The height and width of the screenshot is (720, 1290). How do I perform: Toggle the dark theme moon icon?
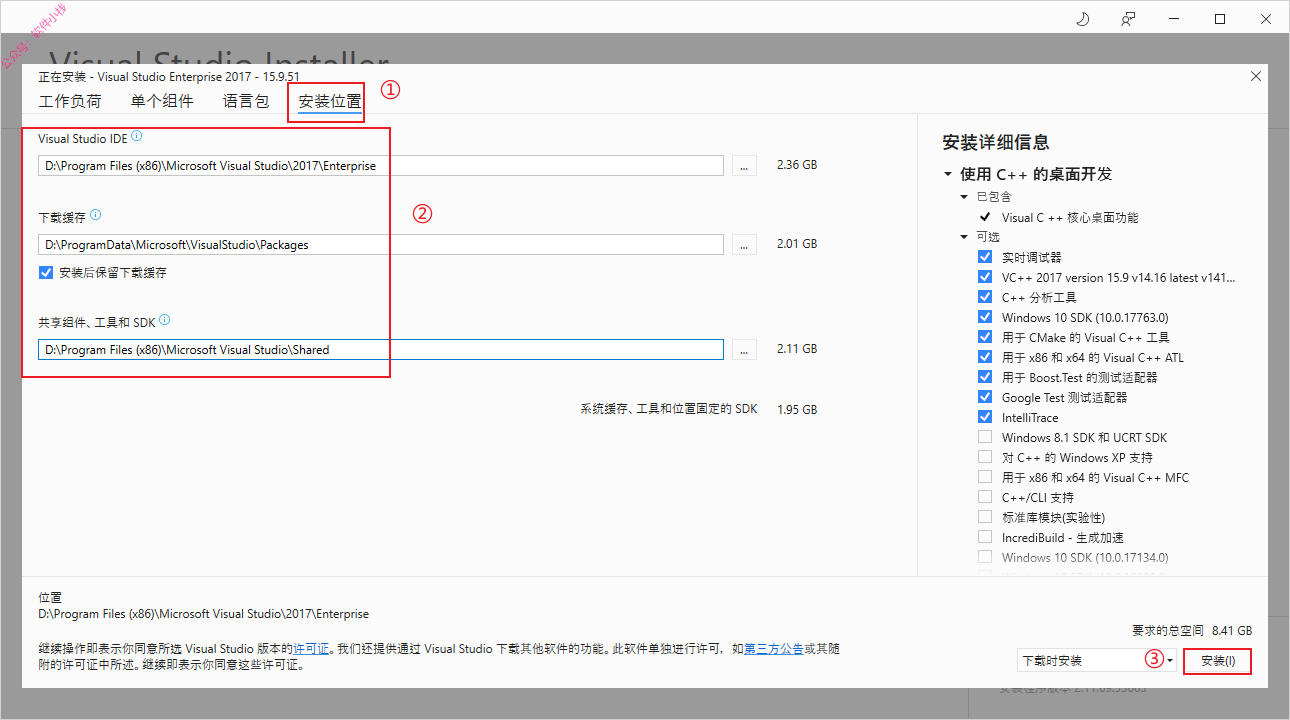(x=1082, y=19)
